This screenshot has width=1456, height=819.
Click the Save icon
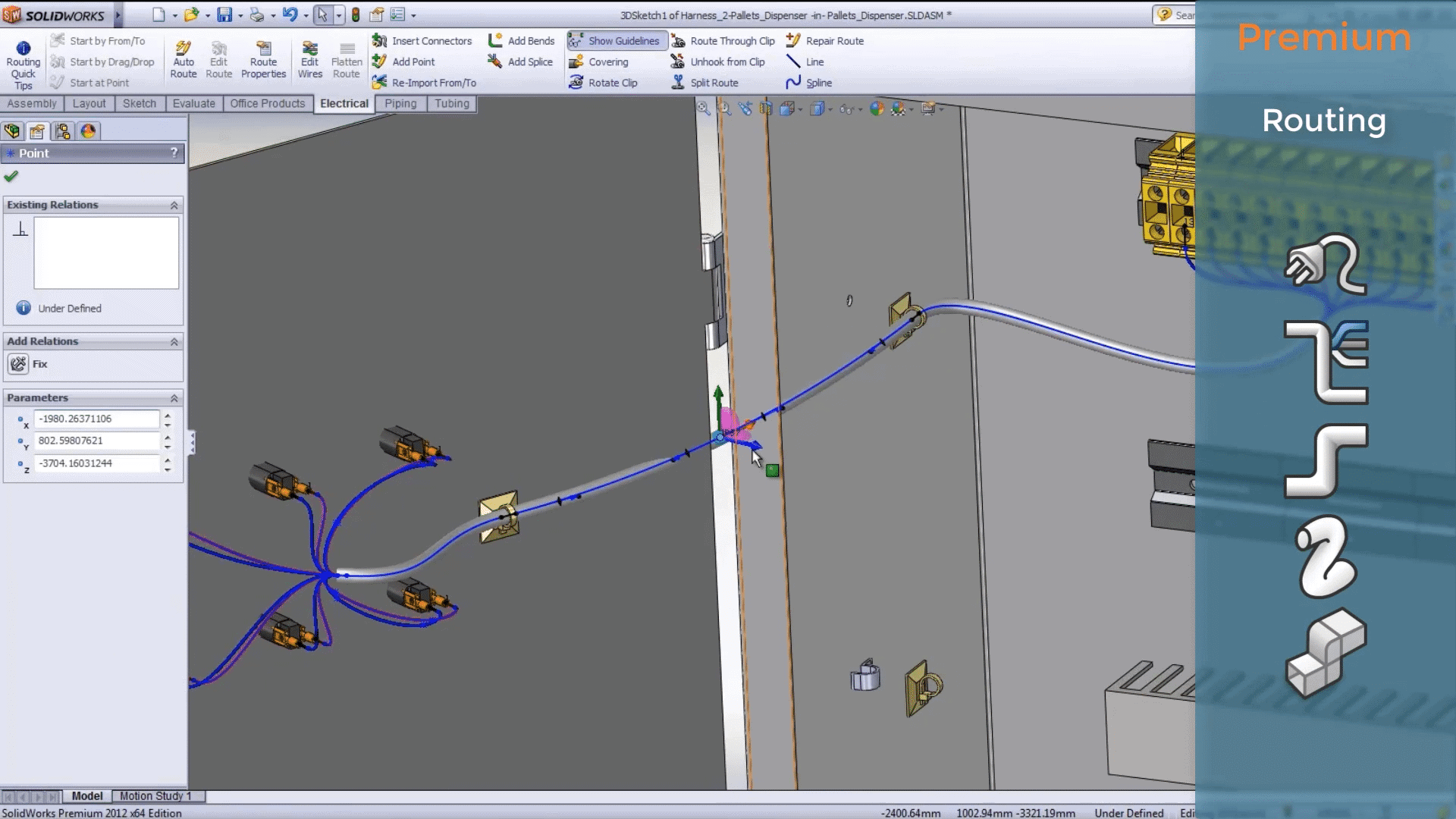(224, 15)
